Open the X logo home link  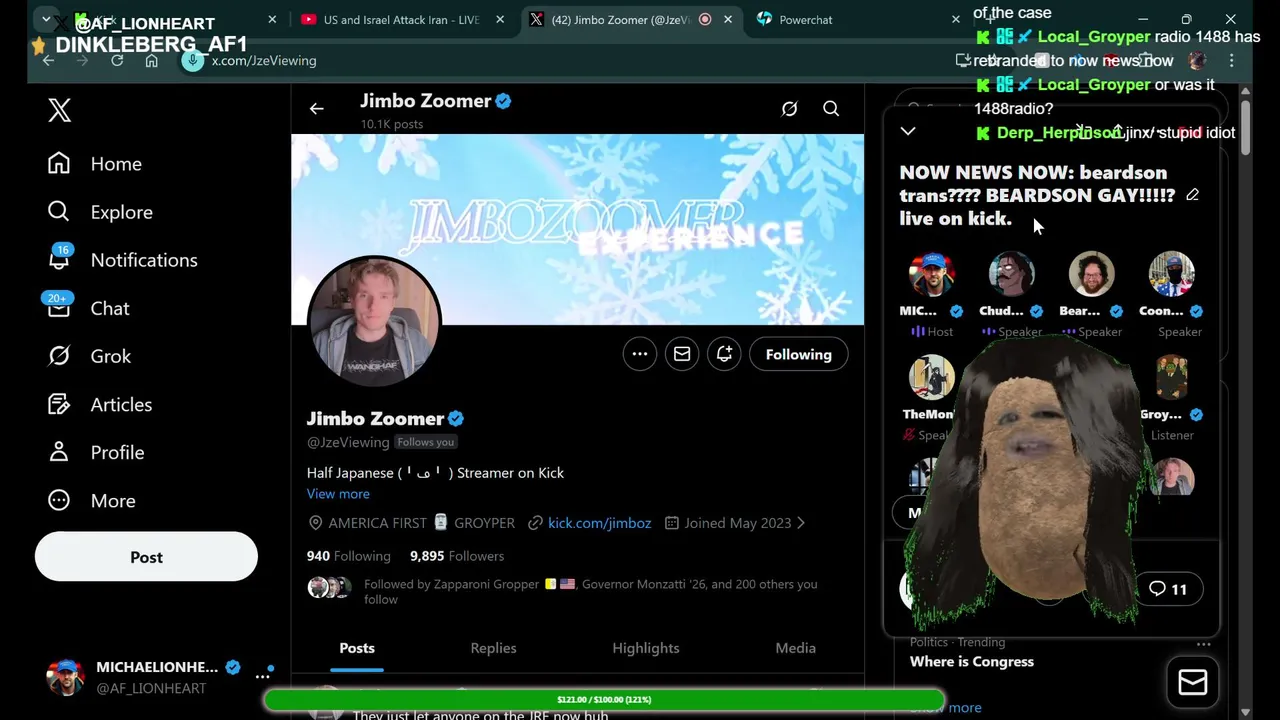click(59, 110)
